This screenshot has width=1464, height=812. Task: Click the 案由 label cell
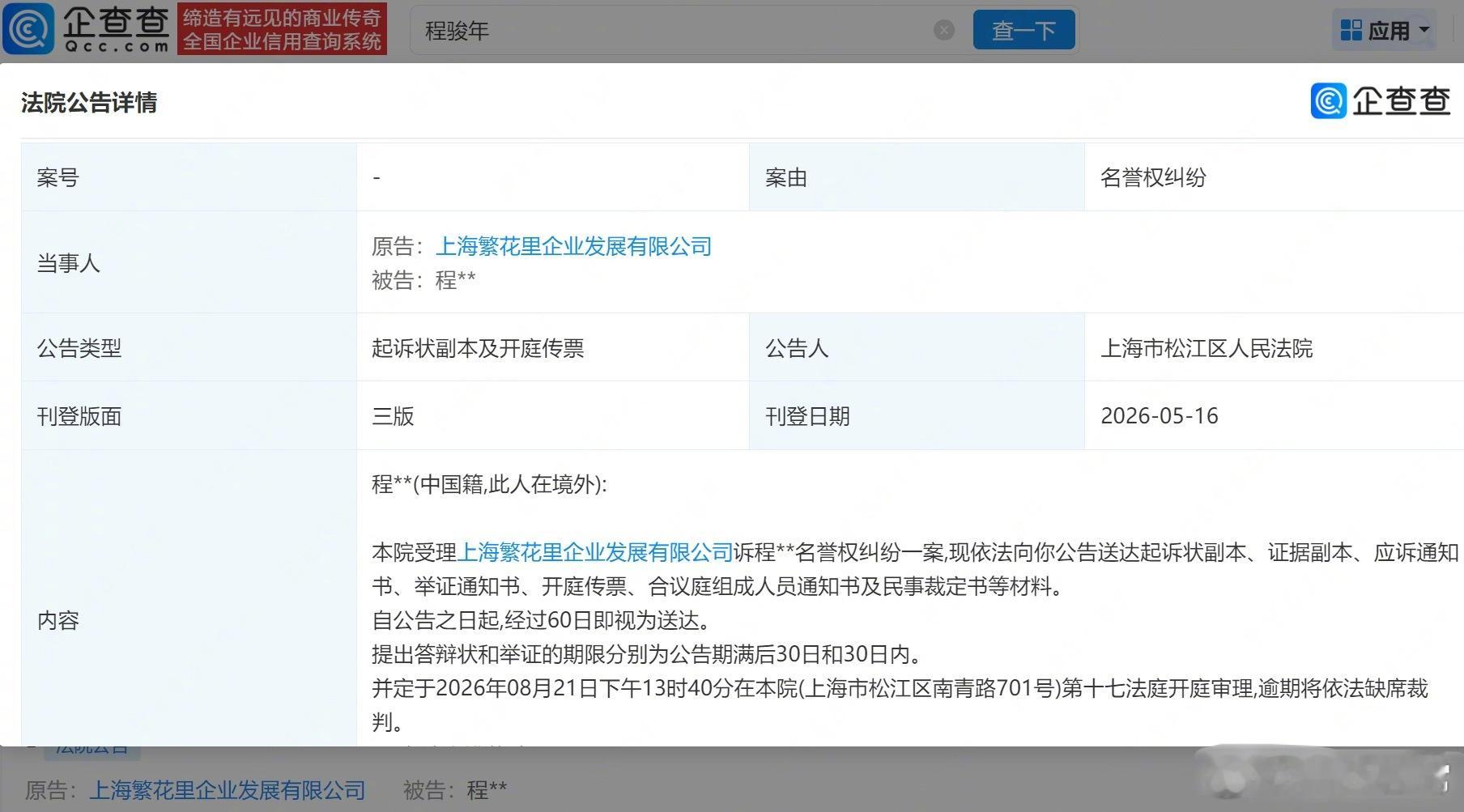[x=917, y=177]
